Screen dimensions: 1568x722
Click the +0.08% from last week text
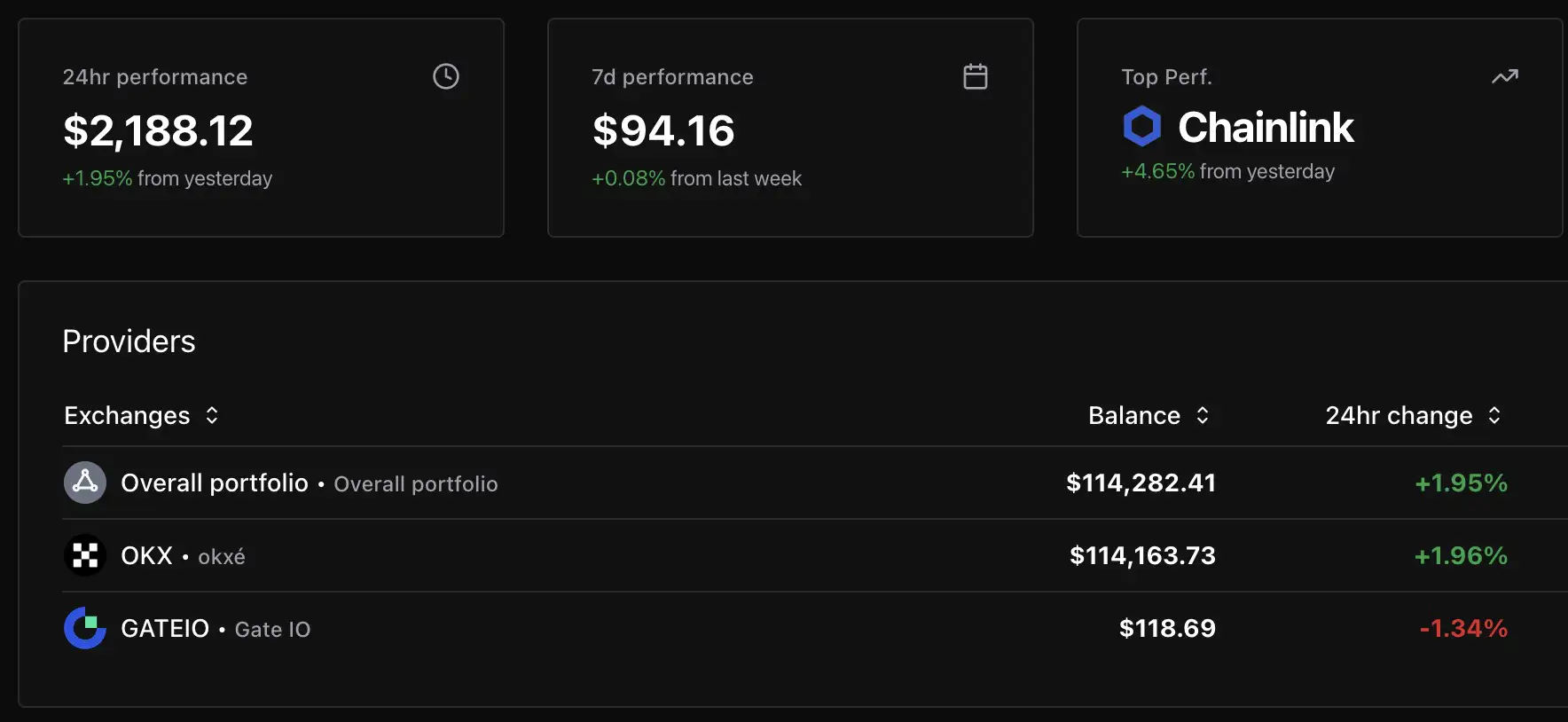696,177
